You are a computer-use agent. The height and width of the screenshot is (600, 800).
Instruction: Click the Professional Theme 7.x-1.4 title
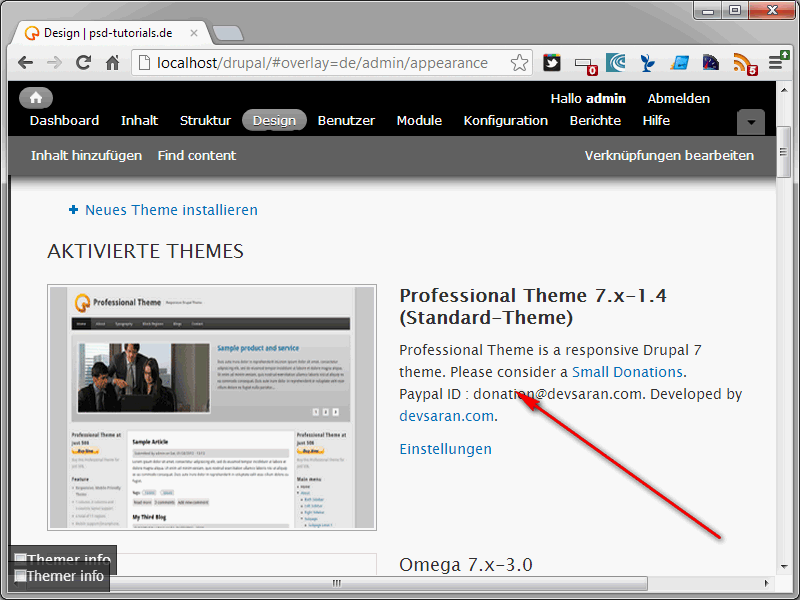pos(533,306)
